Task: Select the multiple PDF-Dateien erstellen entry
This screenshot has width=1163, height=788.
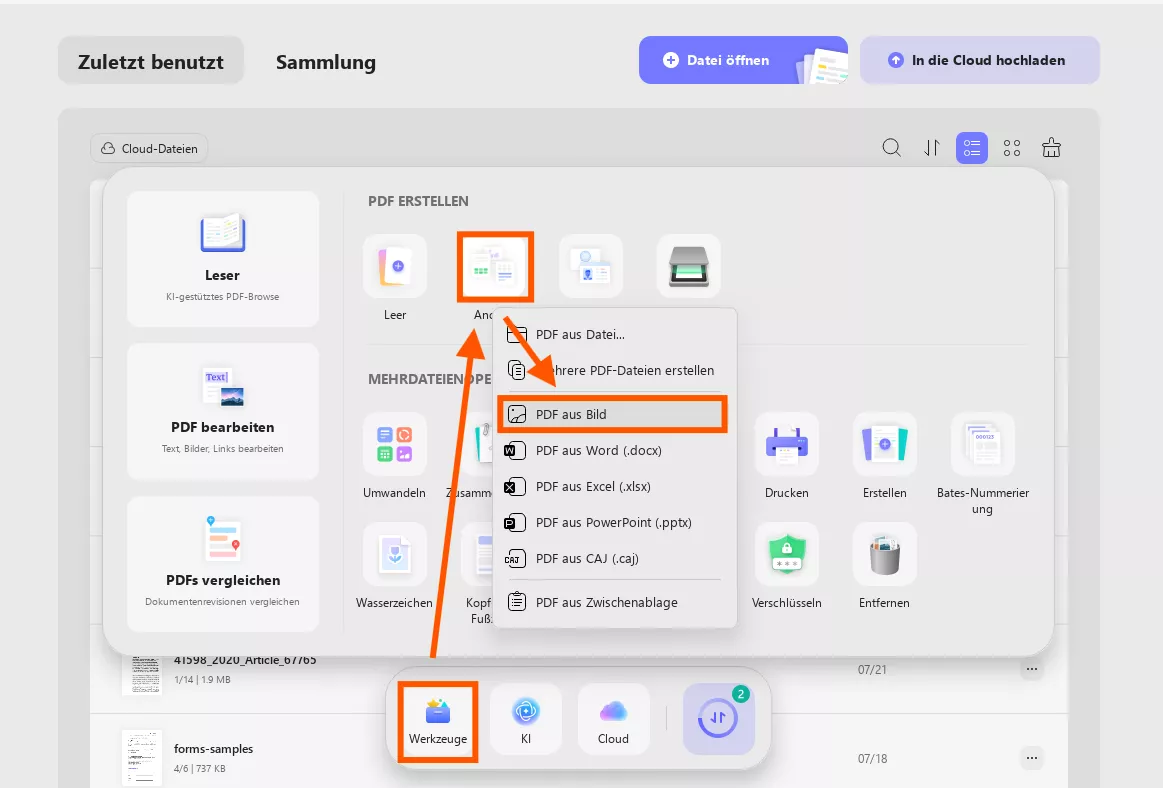Action: coord(615,370)
